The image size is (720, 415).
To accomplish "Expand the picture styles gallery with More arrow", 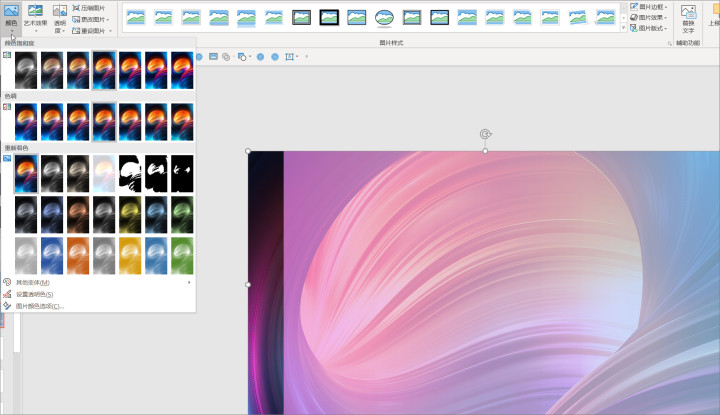I will [x=623, y=28].
